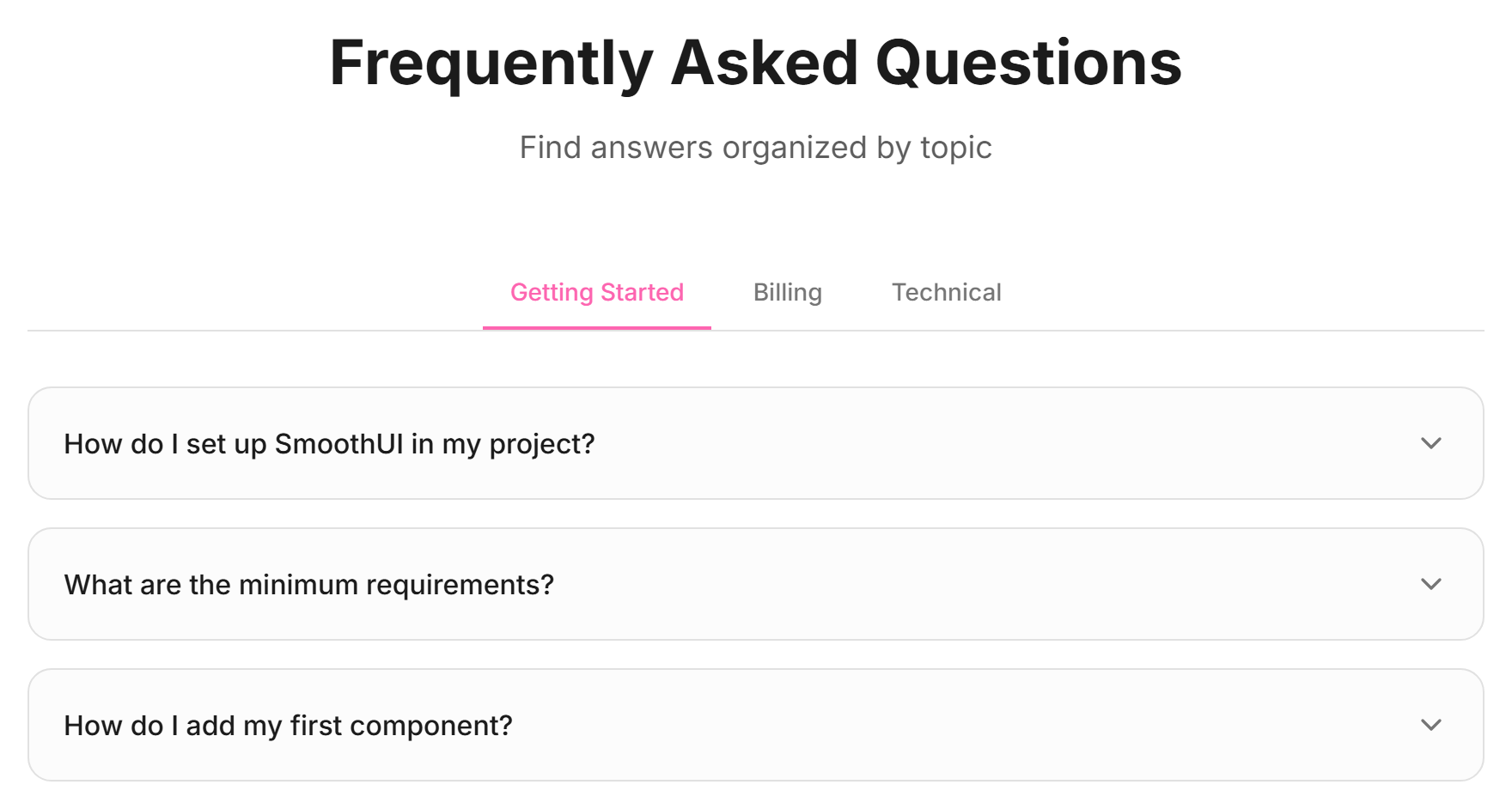Expand the SmoothUI setup question chevron

pos(1431,443)
